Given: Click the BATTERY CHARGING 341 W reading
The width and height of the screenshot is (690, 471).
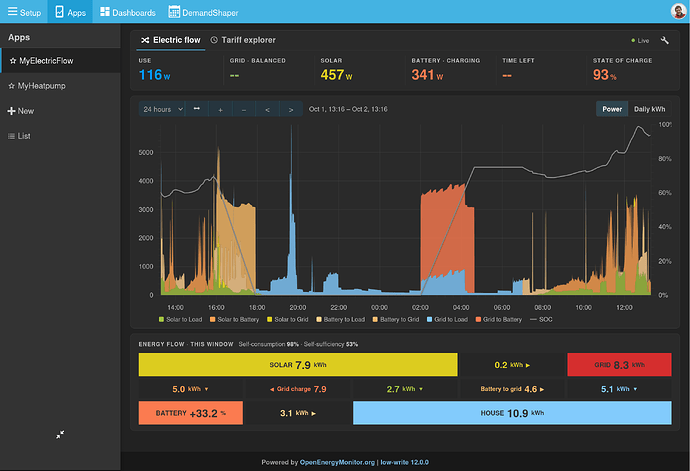Looking at the screenshot, I should click(427, 75).
